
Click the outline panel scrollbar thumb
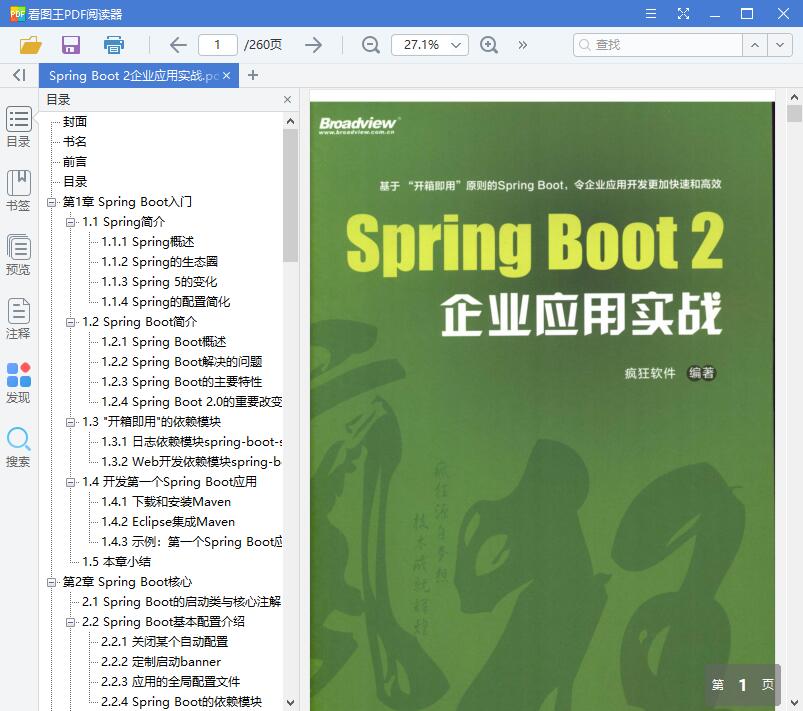290,196
